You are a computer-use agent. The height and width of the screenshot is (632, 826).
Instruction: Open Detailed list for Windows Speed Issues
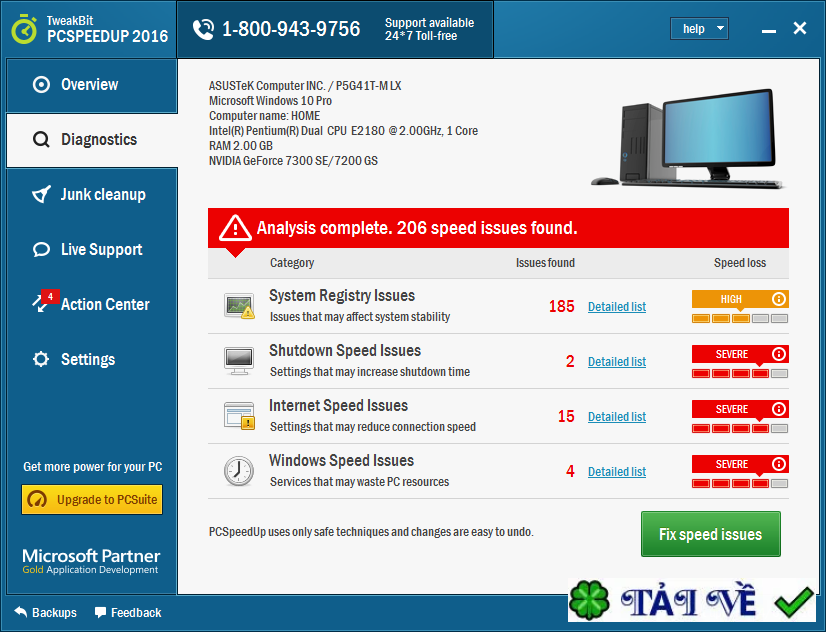point(617,472)
